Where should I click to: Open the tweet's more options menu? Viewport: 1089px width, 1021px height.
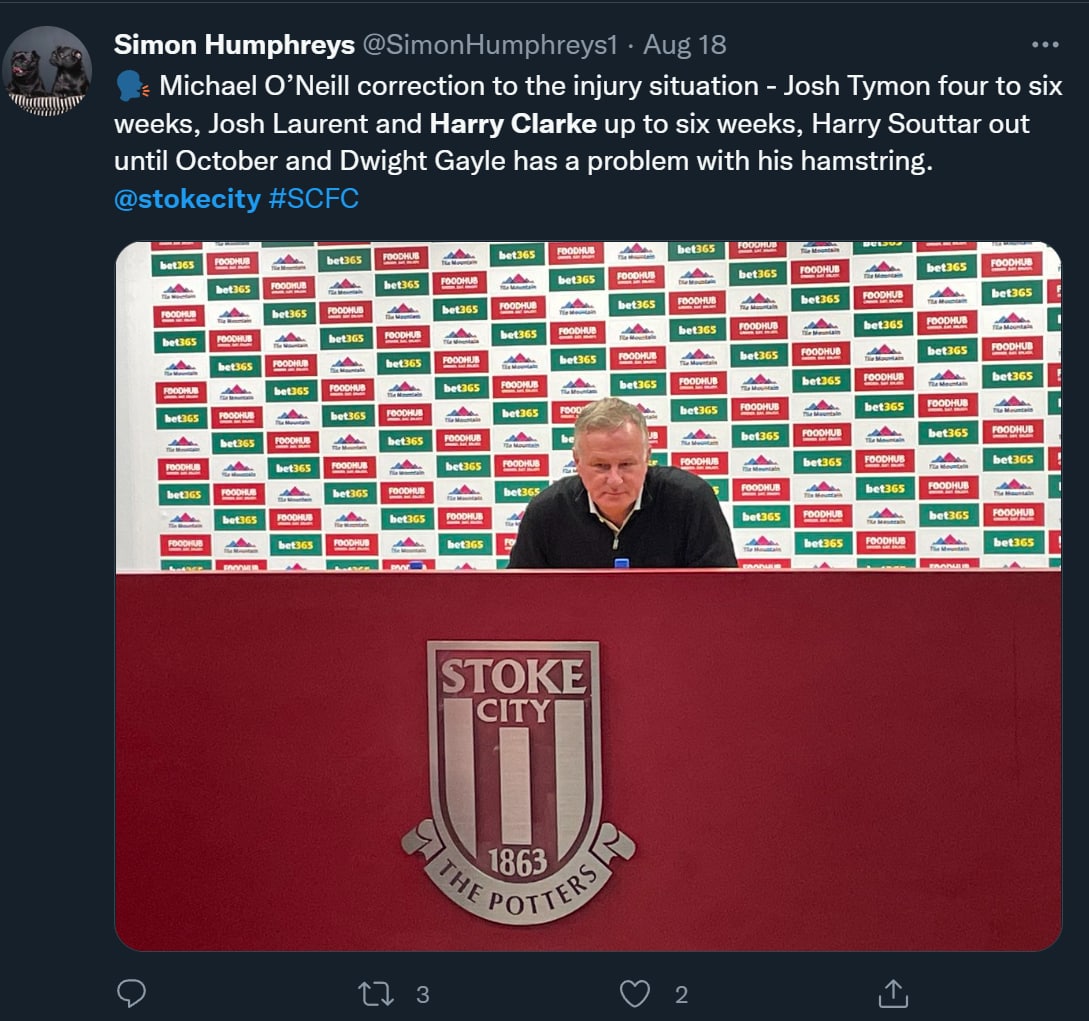tap(1044, 45)
